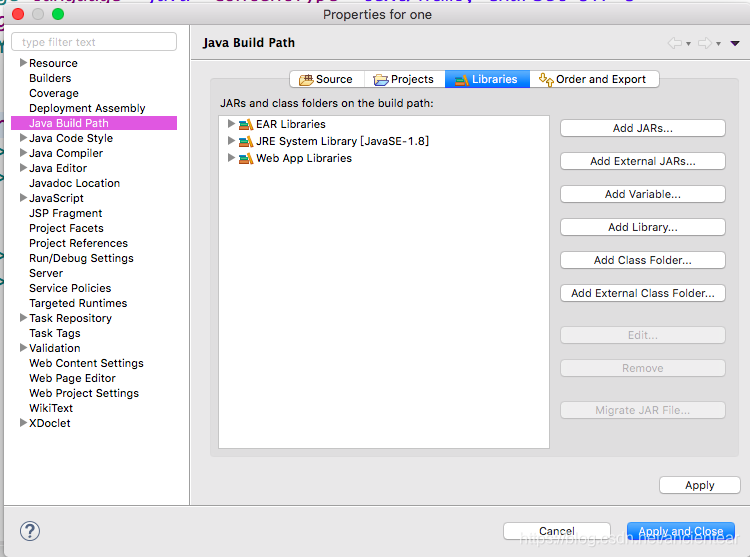Screen dimensions: 750x557
Task: Expand JRE System Library [JavaSE-1.8]
Action: coord(231,141)
